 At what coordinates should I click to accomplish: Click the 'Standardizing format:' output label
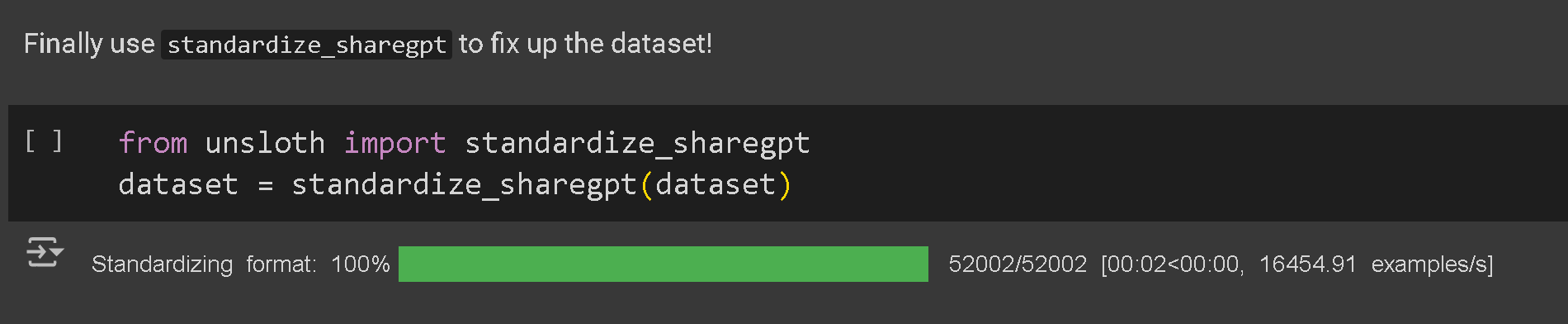click(x=204, y=264)
